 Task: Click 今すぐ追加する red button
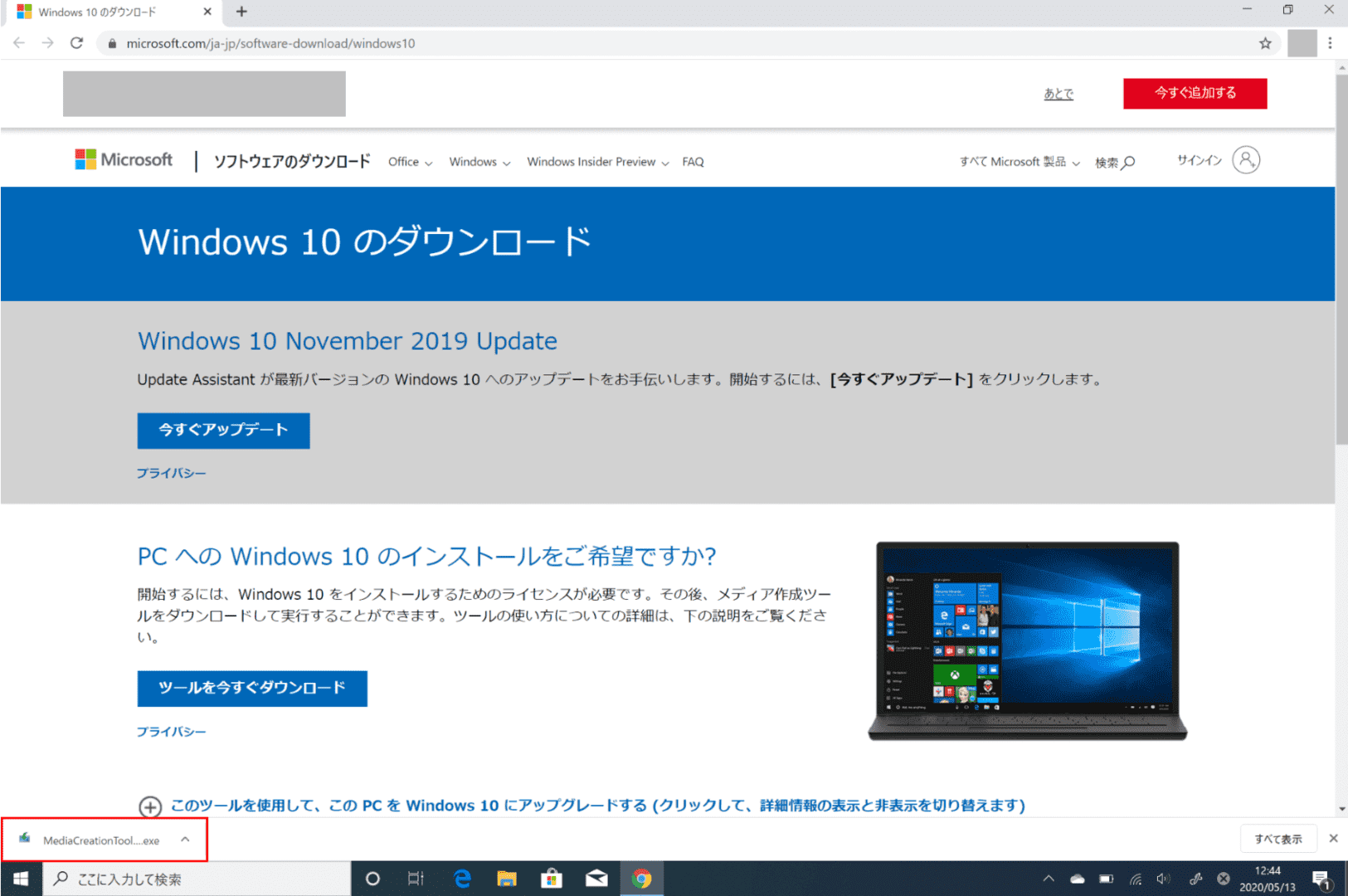tap(1195, 93)
